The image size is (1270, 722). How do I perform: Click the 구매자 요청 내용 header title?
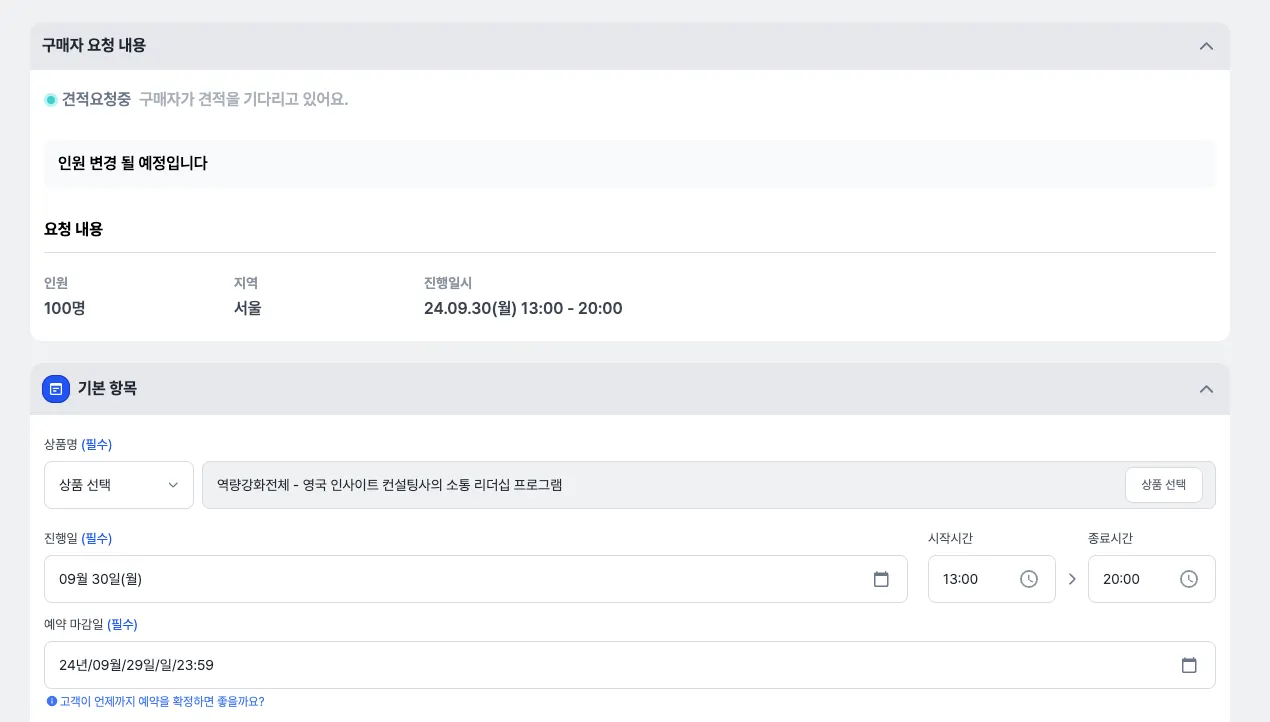[x=94, y=46]
